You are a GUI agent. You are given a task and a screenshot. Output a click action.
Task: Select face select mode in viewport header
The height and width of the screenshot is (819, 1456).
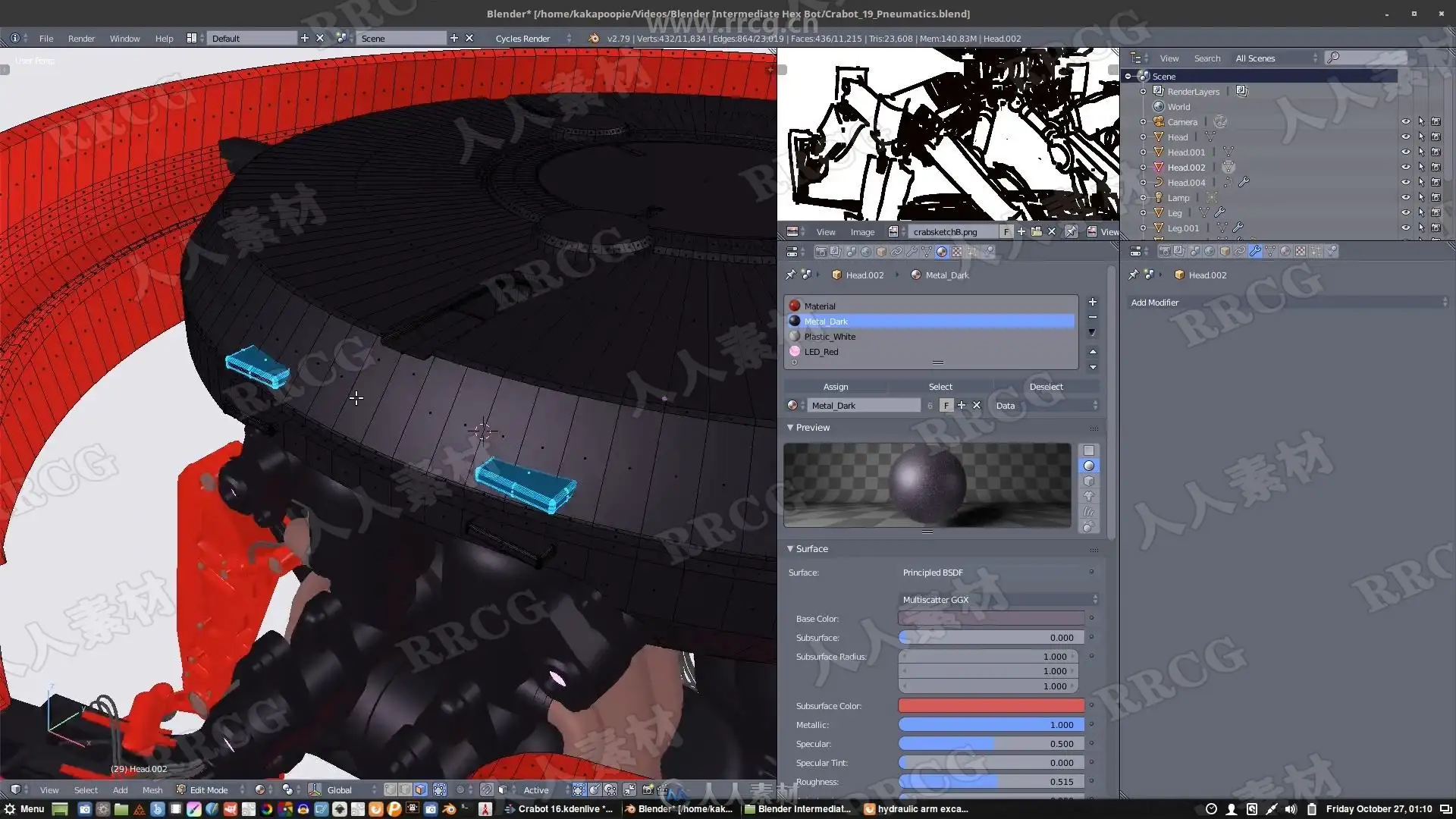[x=420, y=789]
